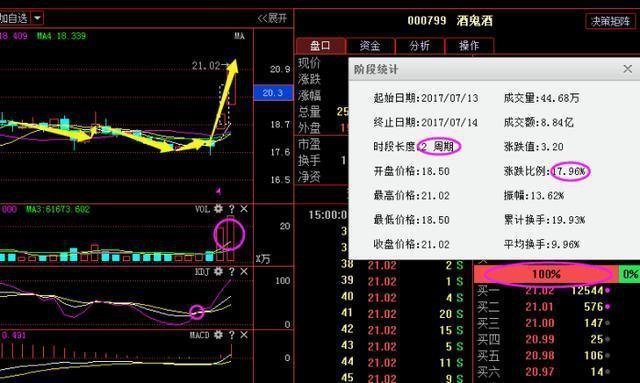Switch to the 盘口 tab
This screenshot has height=383, width=640.
[x=321, y=45]
